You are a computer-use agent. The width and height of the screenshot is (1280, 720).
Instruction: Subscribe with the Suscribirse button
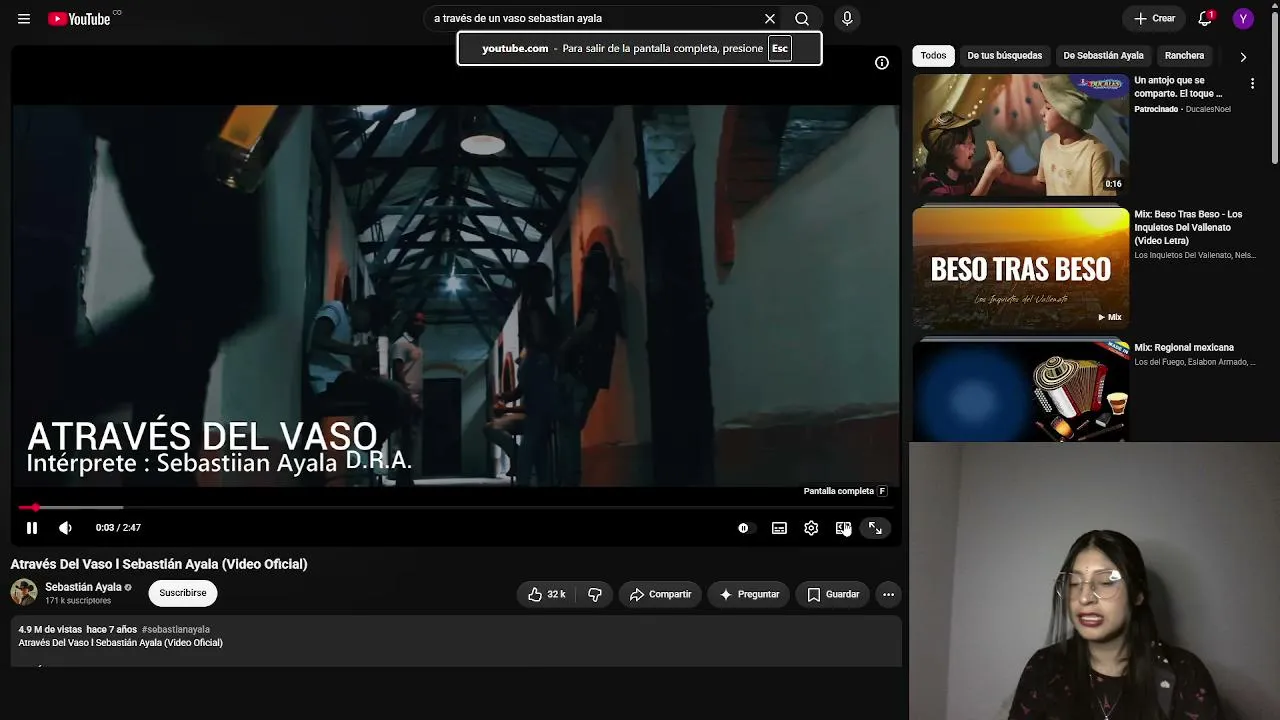coord(183,593)
